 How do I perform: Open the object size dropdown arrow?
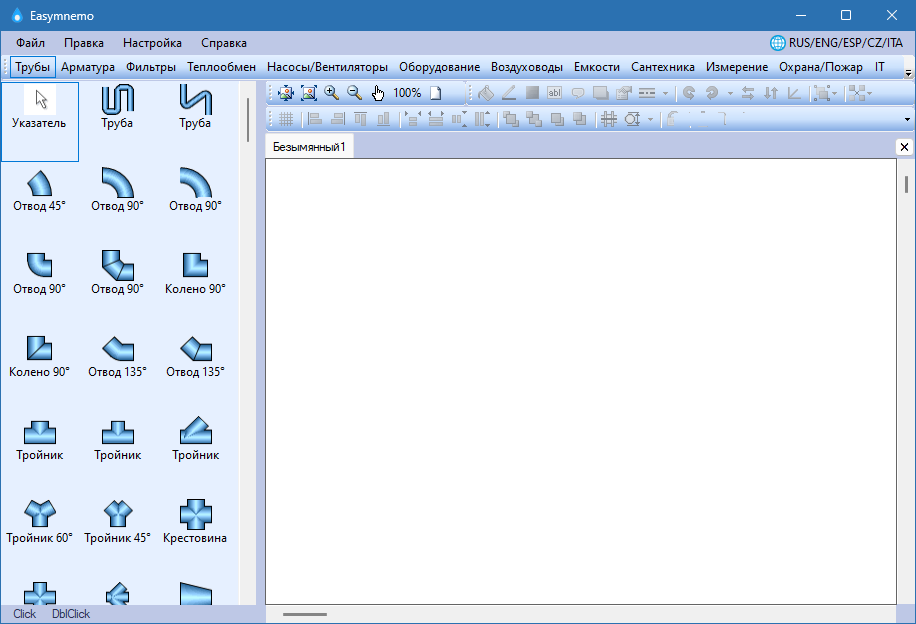click(650, 120)
